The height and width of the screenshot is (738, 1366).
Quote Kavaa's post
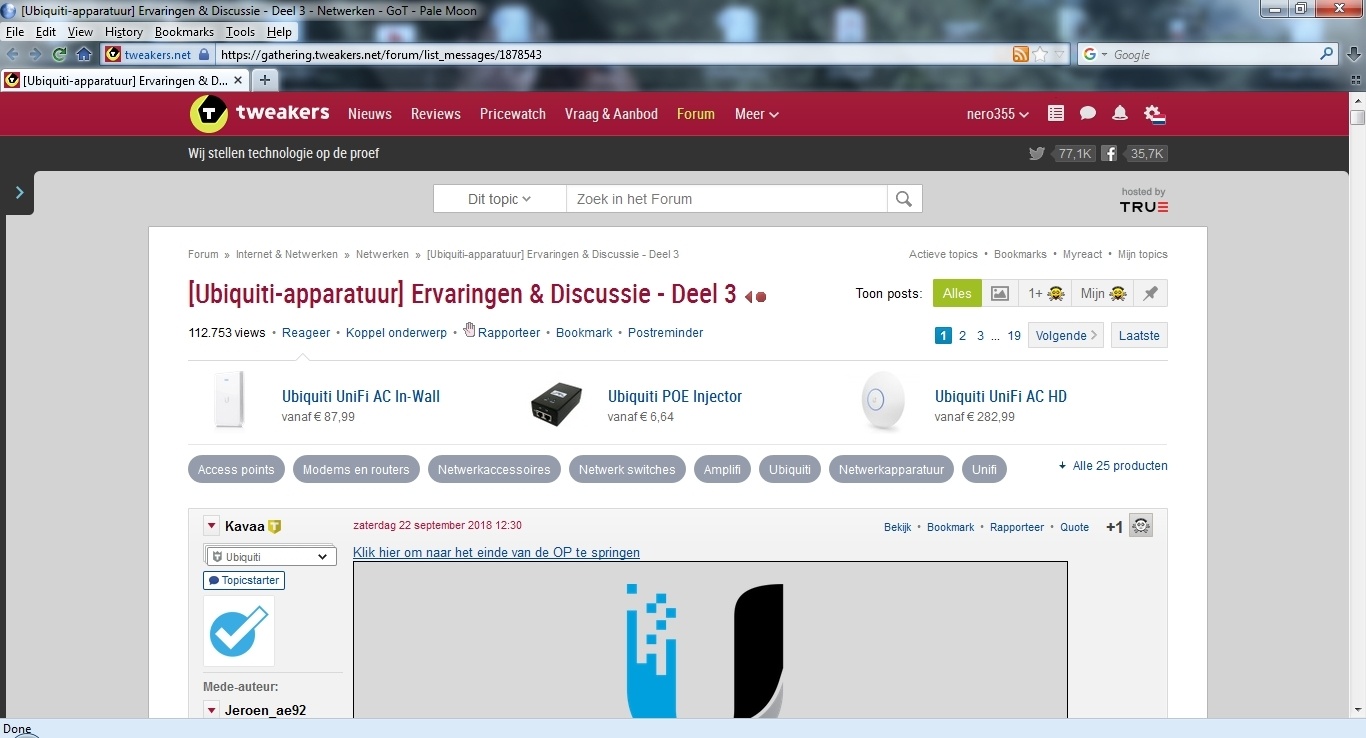click(1075, 527)
